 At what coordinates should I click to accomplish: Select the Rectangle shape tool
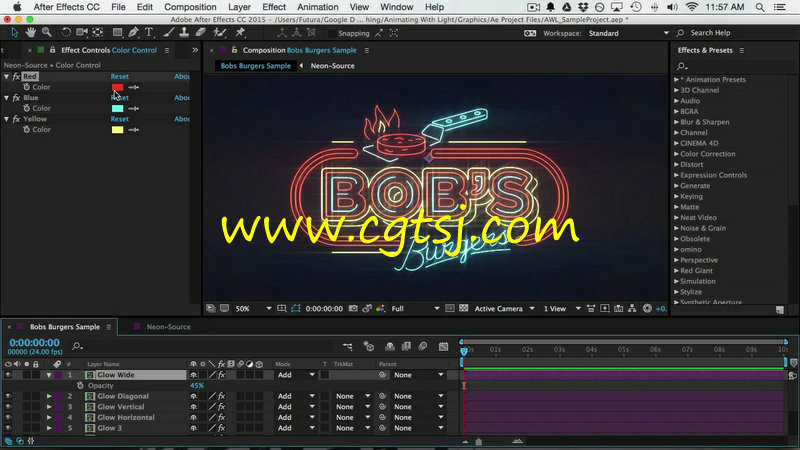[x=117, y=33]
